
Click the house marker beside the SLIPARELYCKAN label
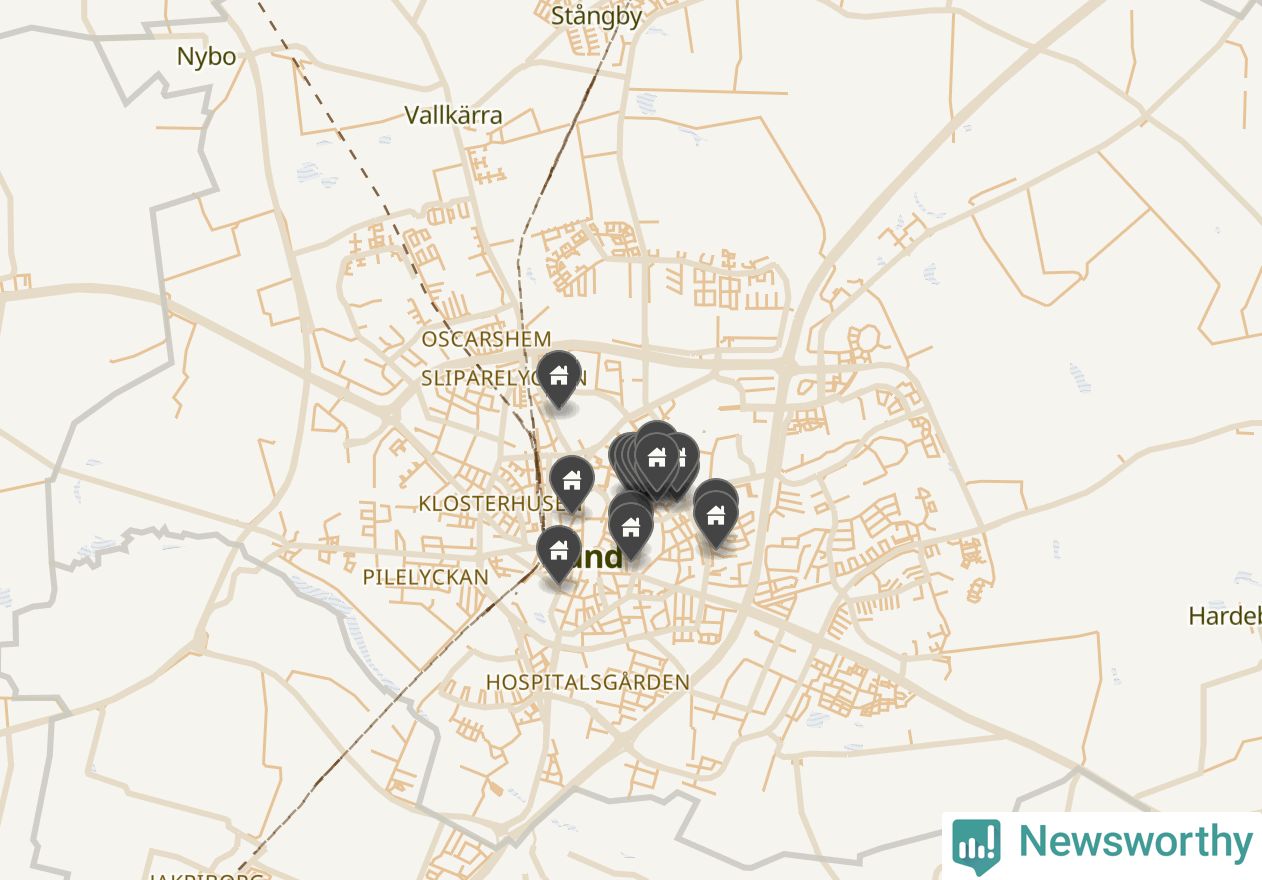pos(559,377)
